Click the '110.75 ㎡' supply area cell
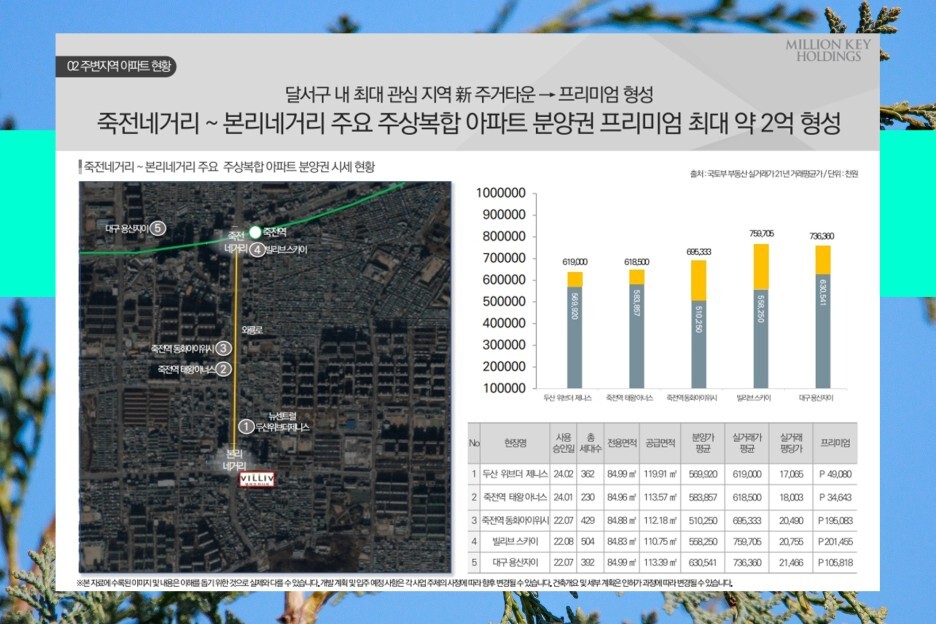936x624 pixels. [x=660, y=542]
